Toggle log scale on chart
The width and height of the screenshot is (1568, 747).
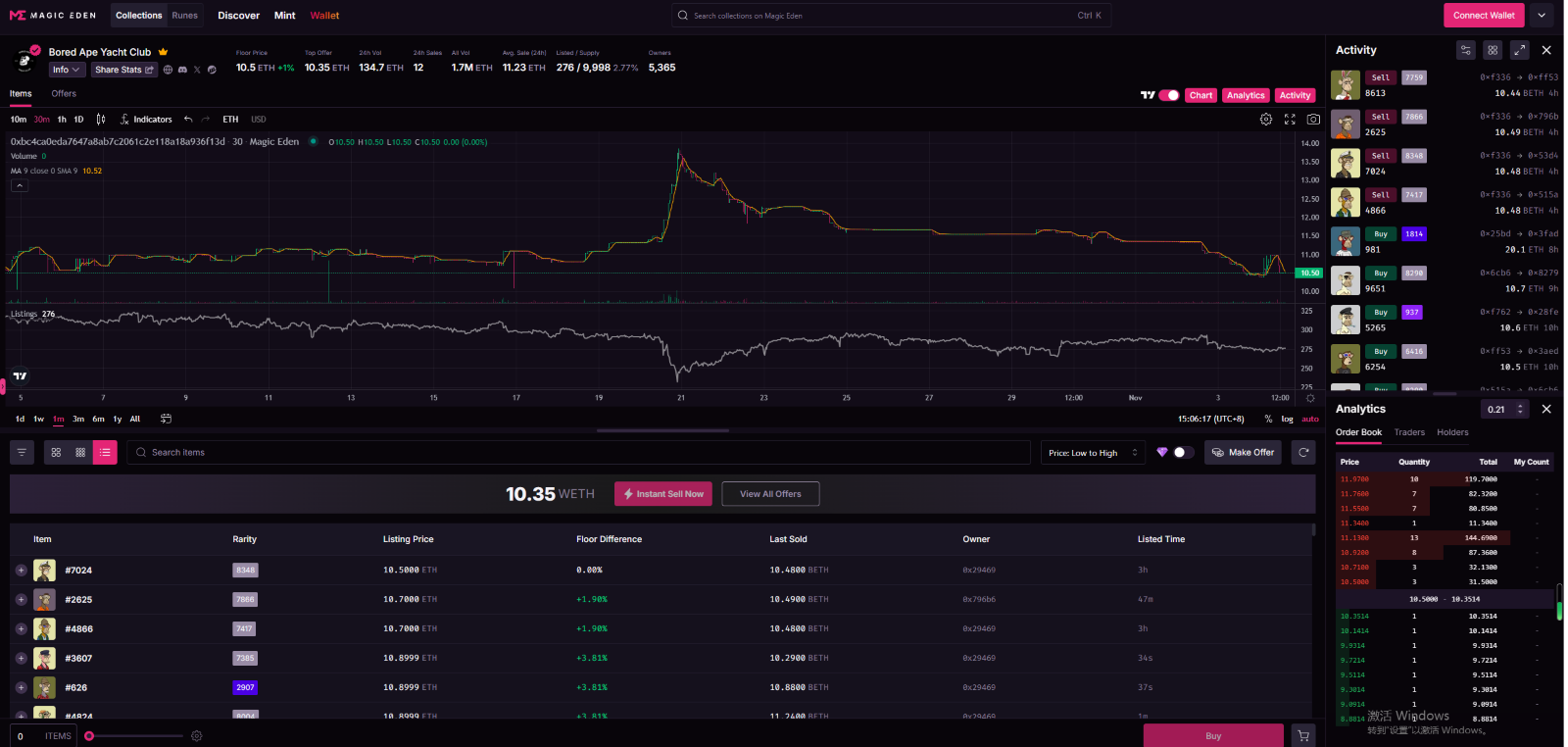click(1287, 419)
